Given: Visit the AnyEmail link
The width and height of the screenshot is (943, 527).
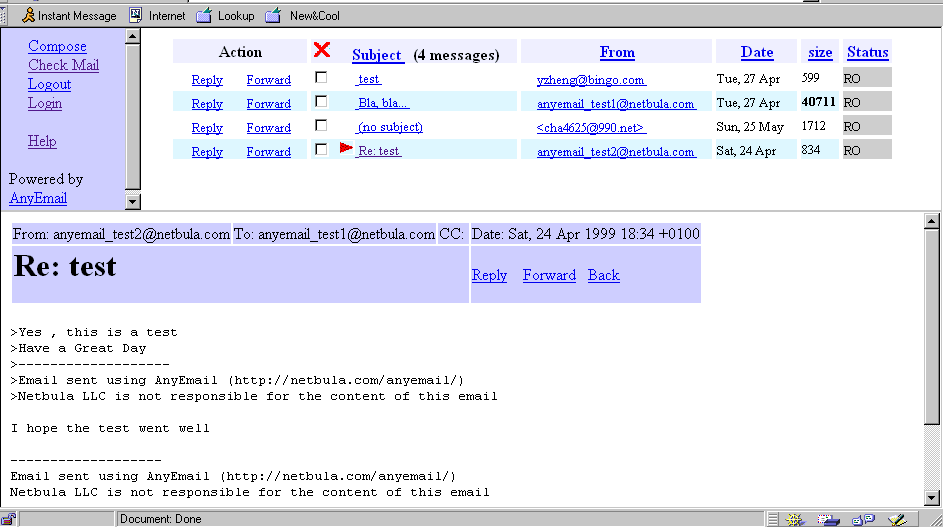Looking at the screenshot, I should pos(38,198).
